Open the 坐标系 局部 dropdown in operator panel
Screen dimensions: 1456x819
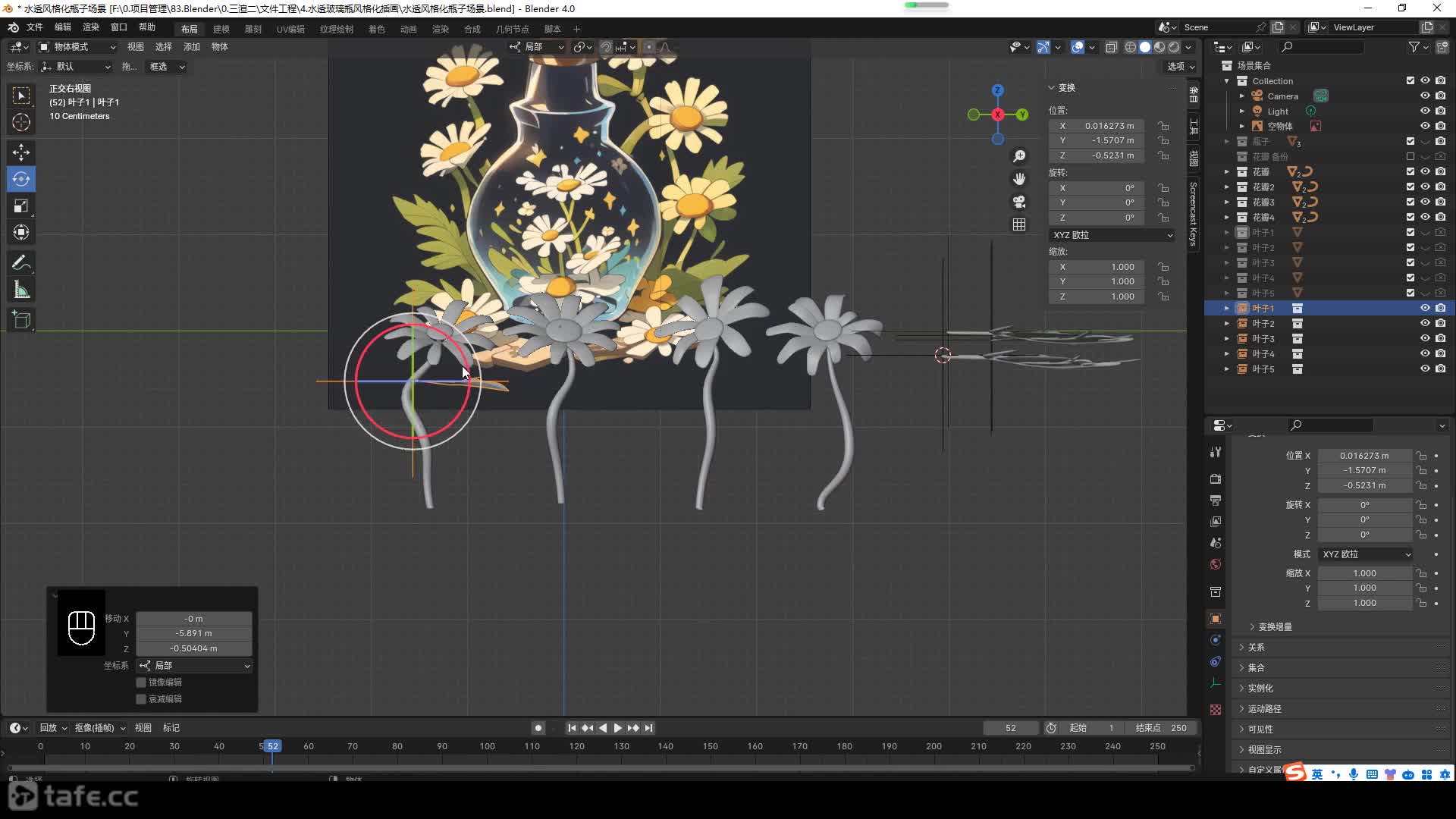(195, 666)
